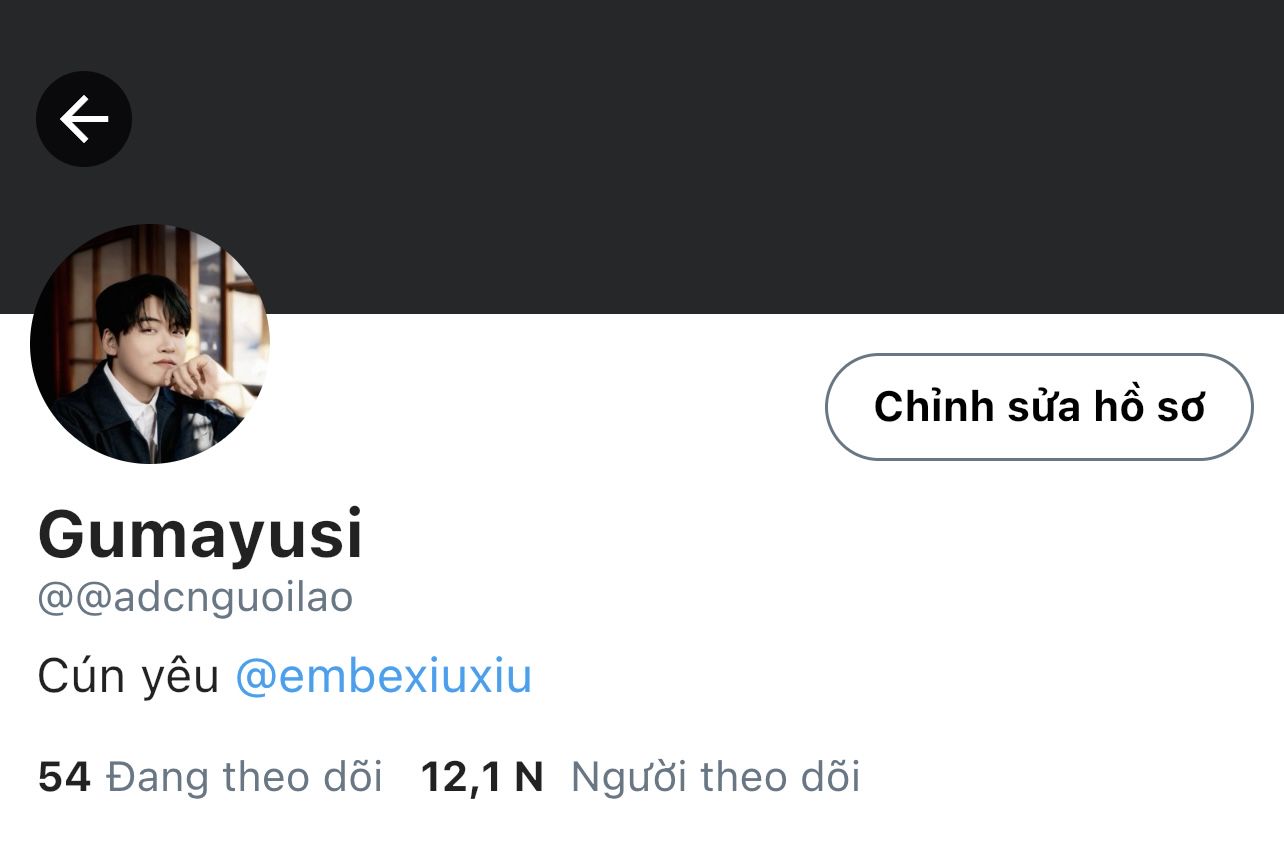Click the 54 following count number
This screenshot has height=856, width=1284.
click(x=64, y=776)
